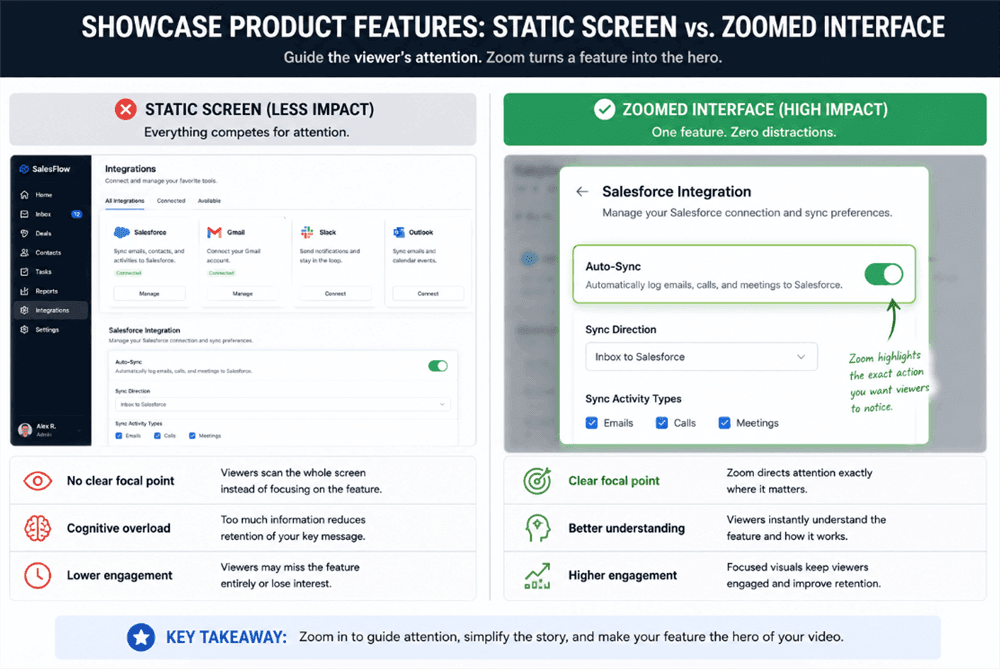The width and height of the screenshot is (1000, 669).
Task: Click the Sync Direction label in zoomed interface
Action: pos(621,330)
